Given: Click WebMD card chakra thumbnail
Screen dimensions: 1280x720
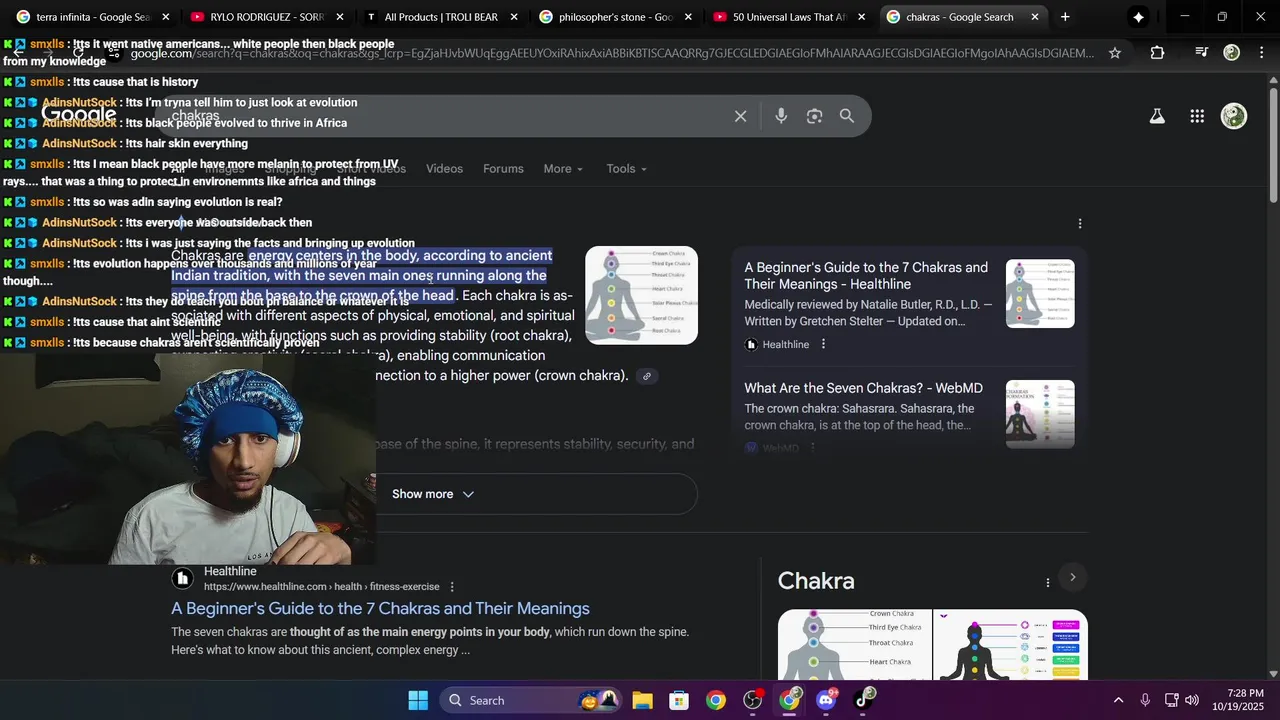Looking at the screenshot, I should pos(1040,414).
